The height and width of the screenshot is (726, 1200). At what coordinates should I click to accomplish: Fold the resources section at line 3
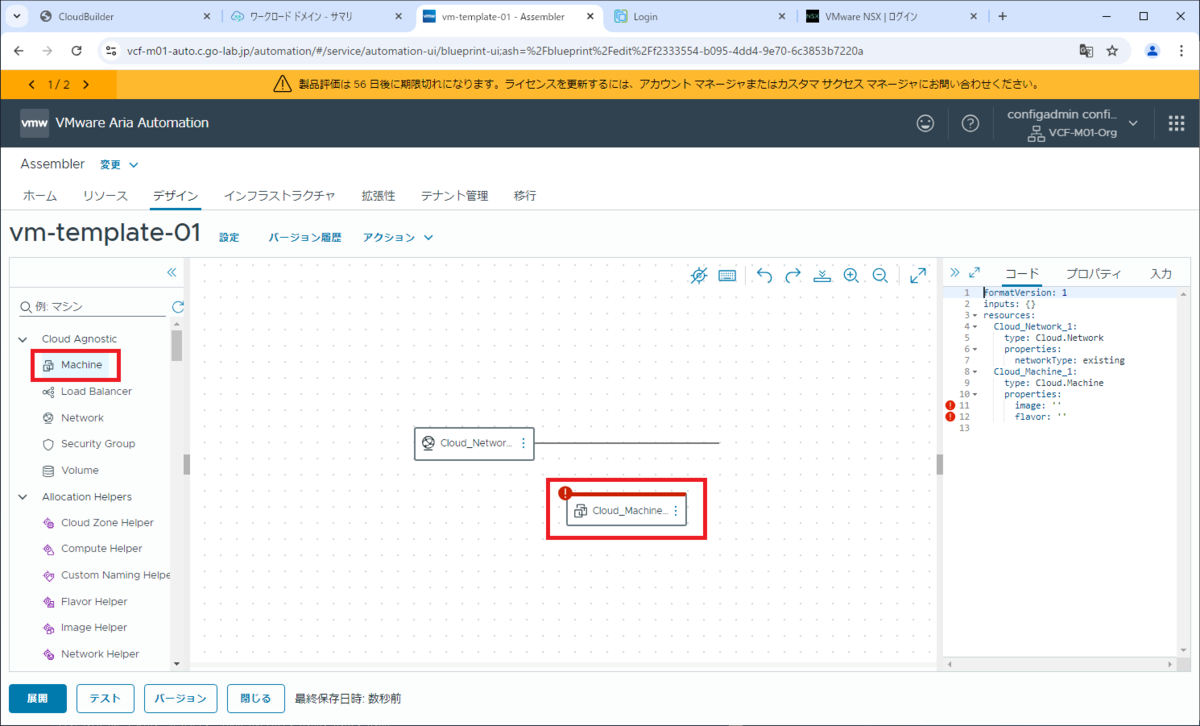[975, 314]
